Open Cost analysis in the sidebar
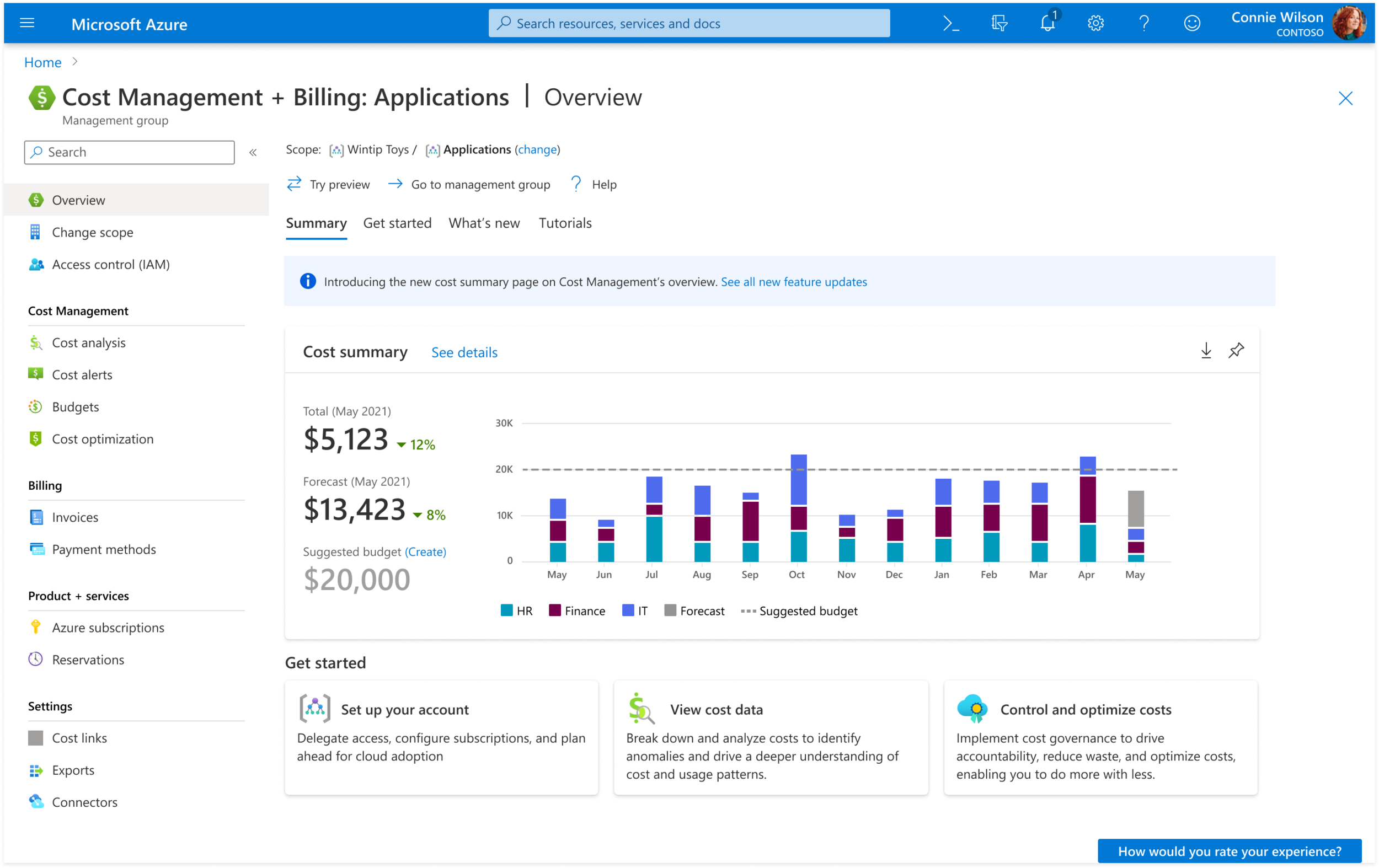Image resolution: width=1379 pixels, height=868 pixels. click(x=88, y=342)
